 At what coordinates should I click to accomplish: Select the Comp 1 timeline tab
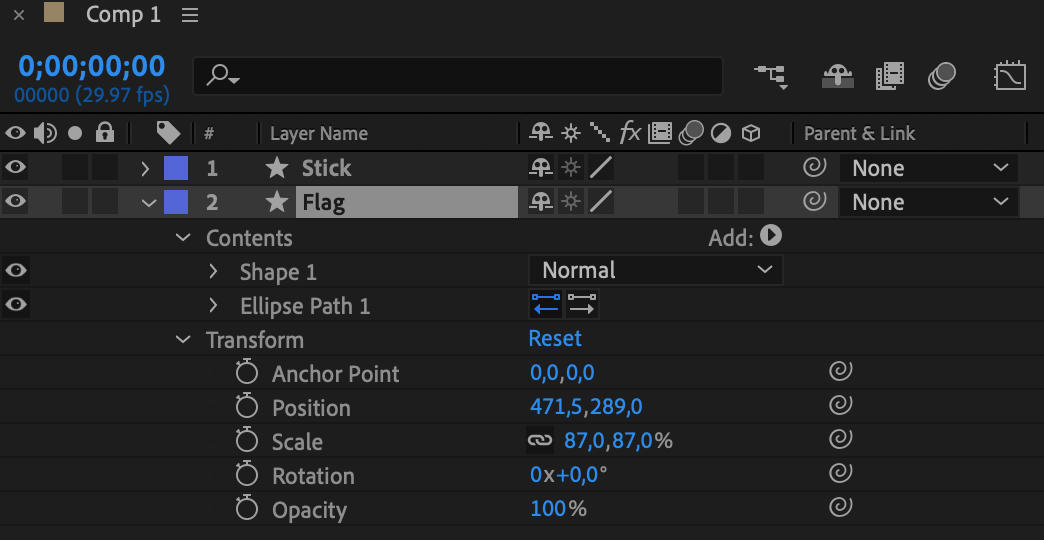[x=122, y=15]
